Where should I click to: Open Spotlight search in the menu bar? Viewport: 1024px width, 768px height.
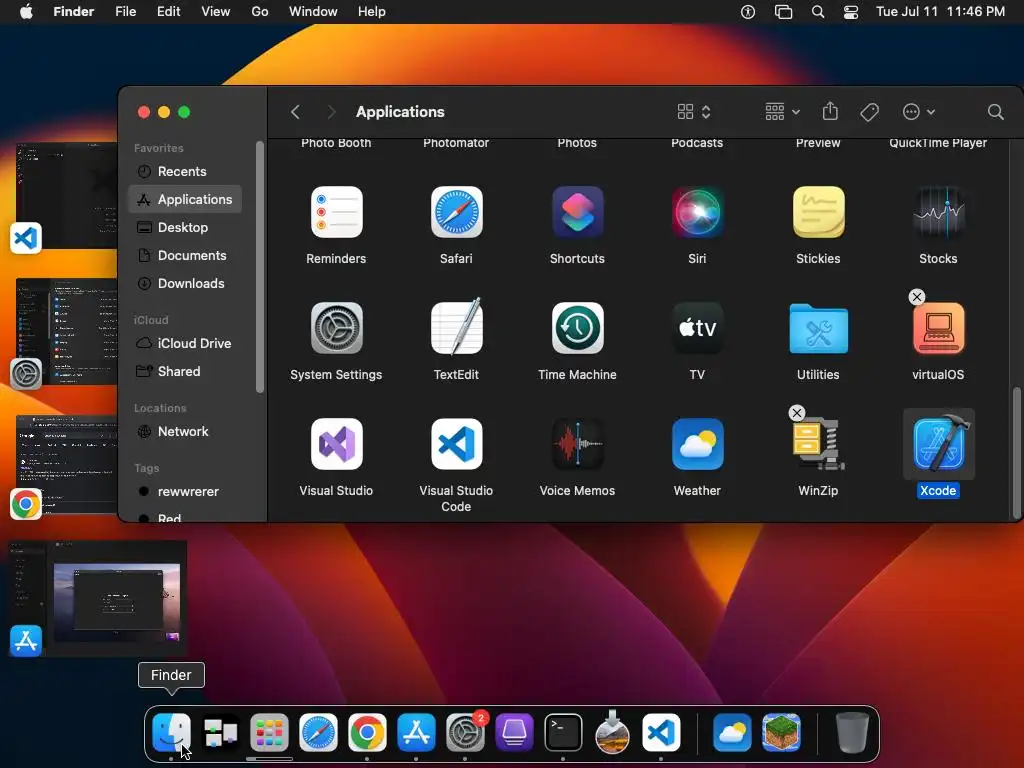pyautogui.click(x=818, y=12)
